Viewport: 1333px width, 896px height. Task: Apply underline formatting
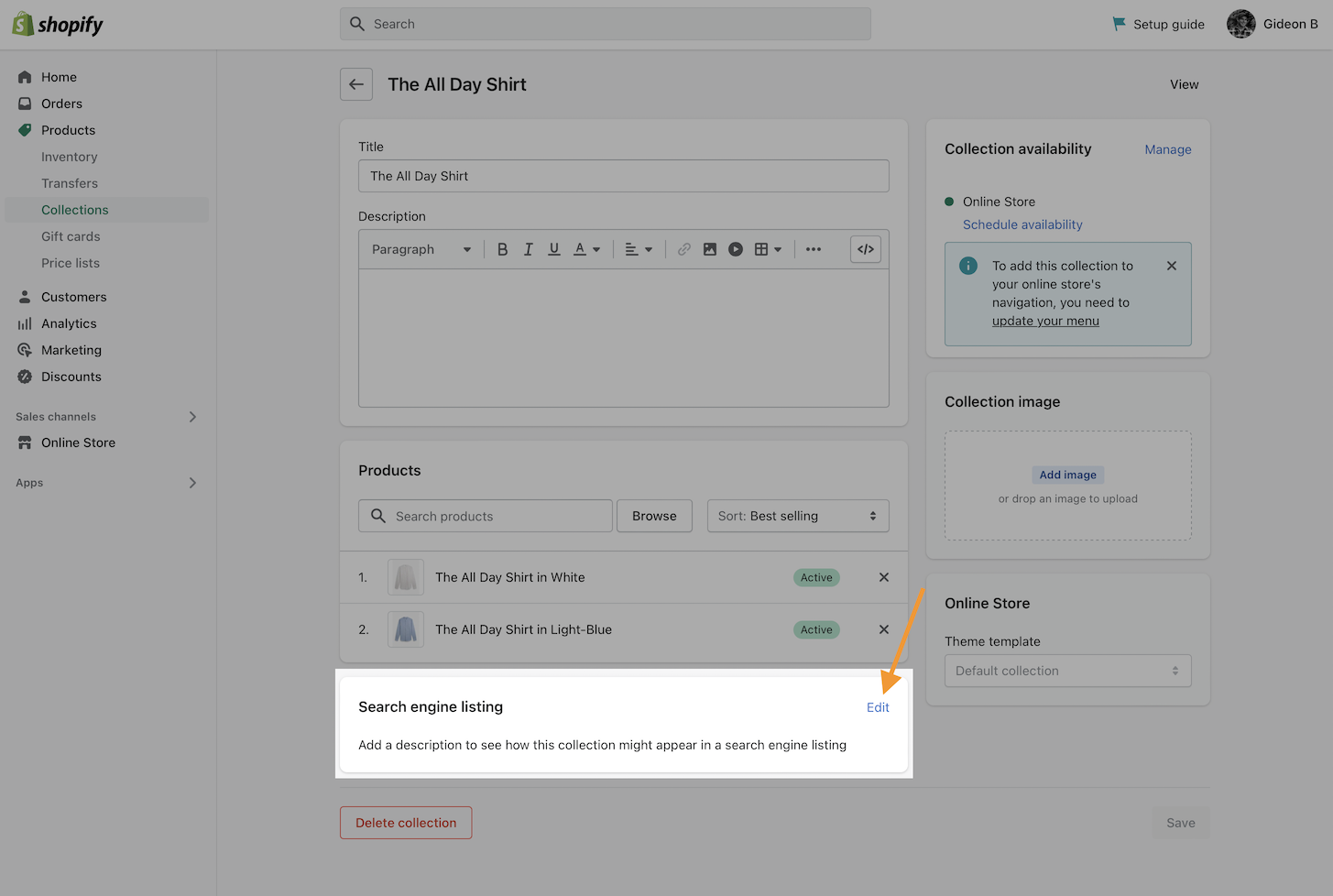[554, 249]
